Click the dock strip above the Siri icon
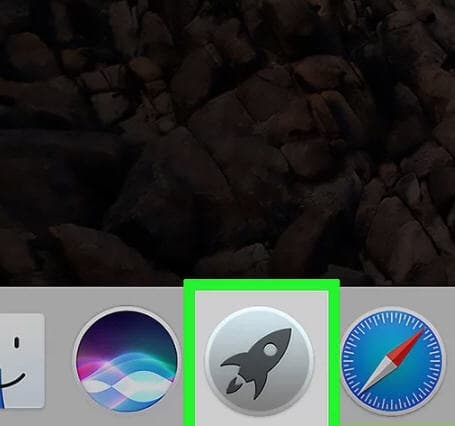The image size is (455, 426). point(127,296)
